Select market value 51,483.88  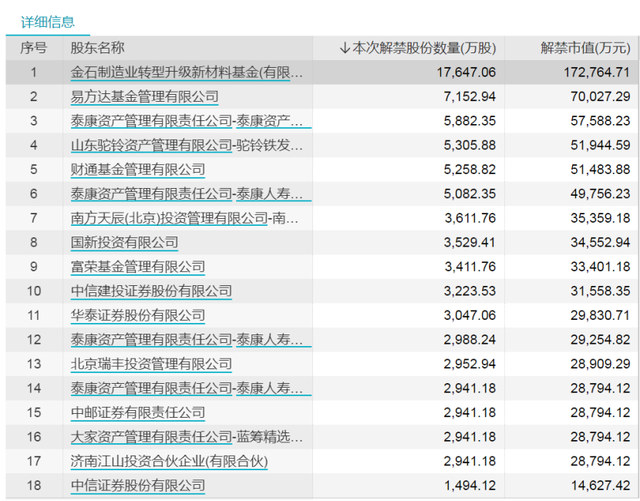[x=600, y=169]
